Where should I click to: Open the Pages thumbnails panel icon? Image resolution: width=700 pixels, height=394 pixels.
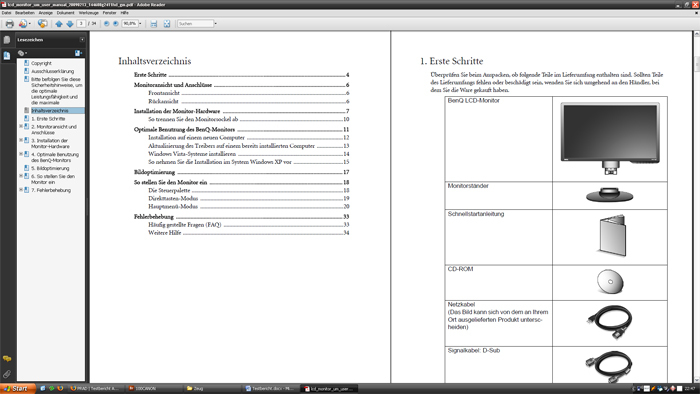[7, 40]
